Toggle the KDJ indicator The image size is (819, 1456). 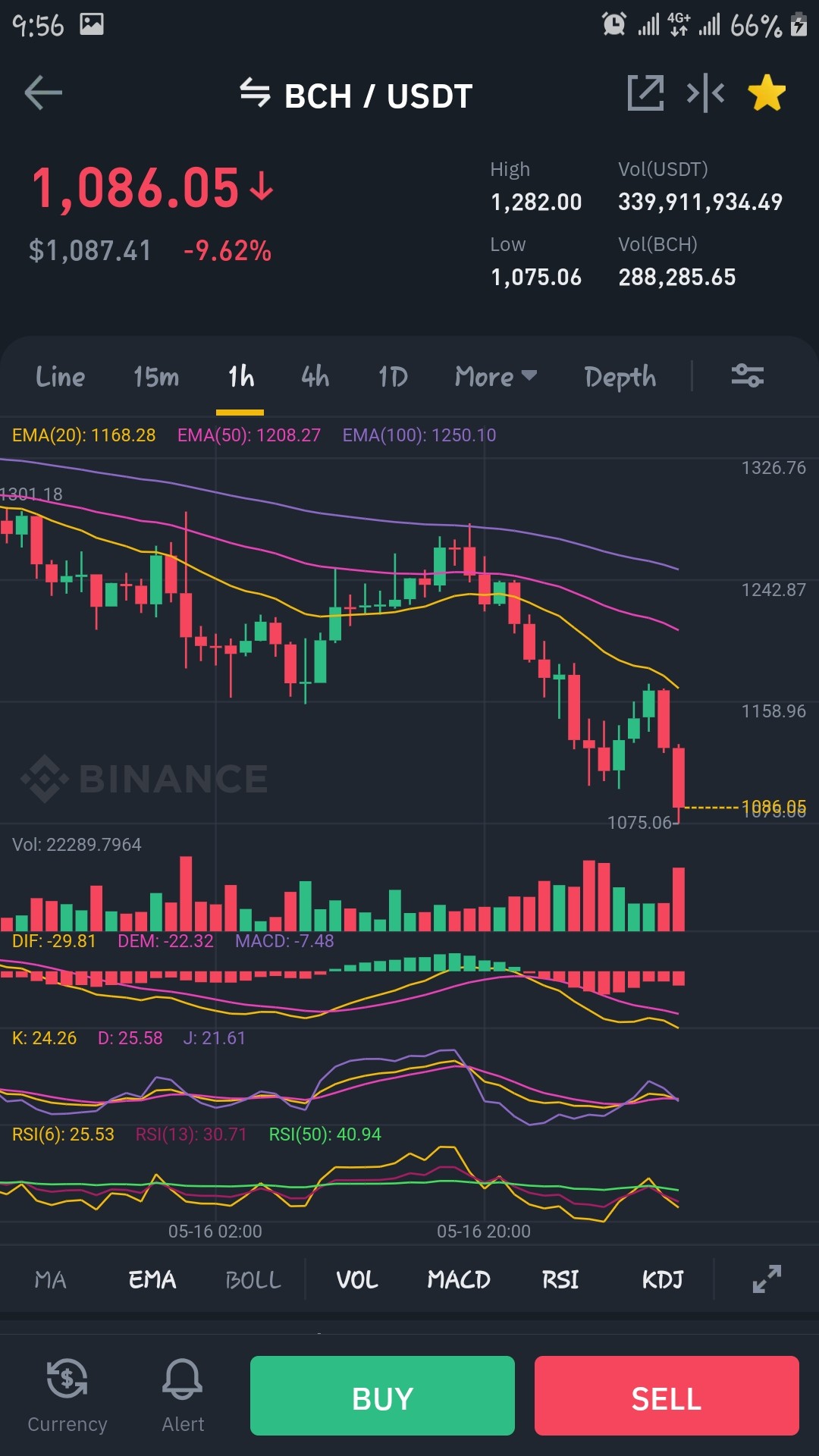tap(663, 1280)
